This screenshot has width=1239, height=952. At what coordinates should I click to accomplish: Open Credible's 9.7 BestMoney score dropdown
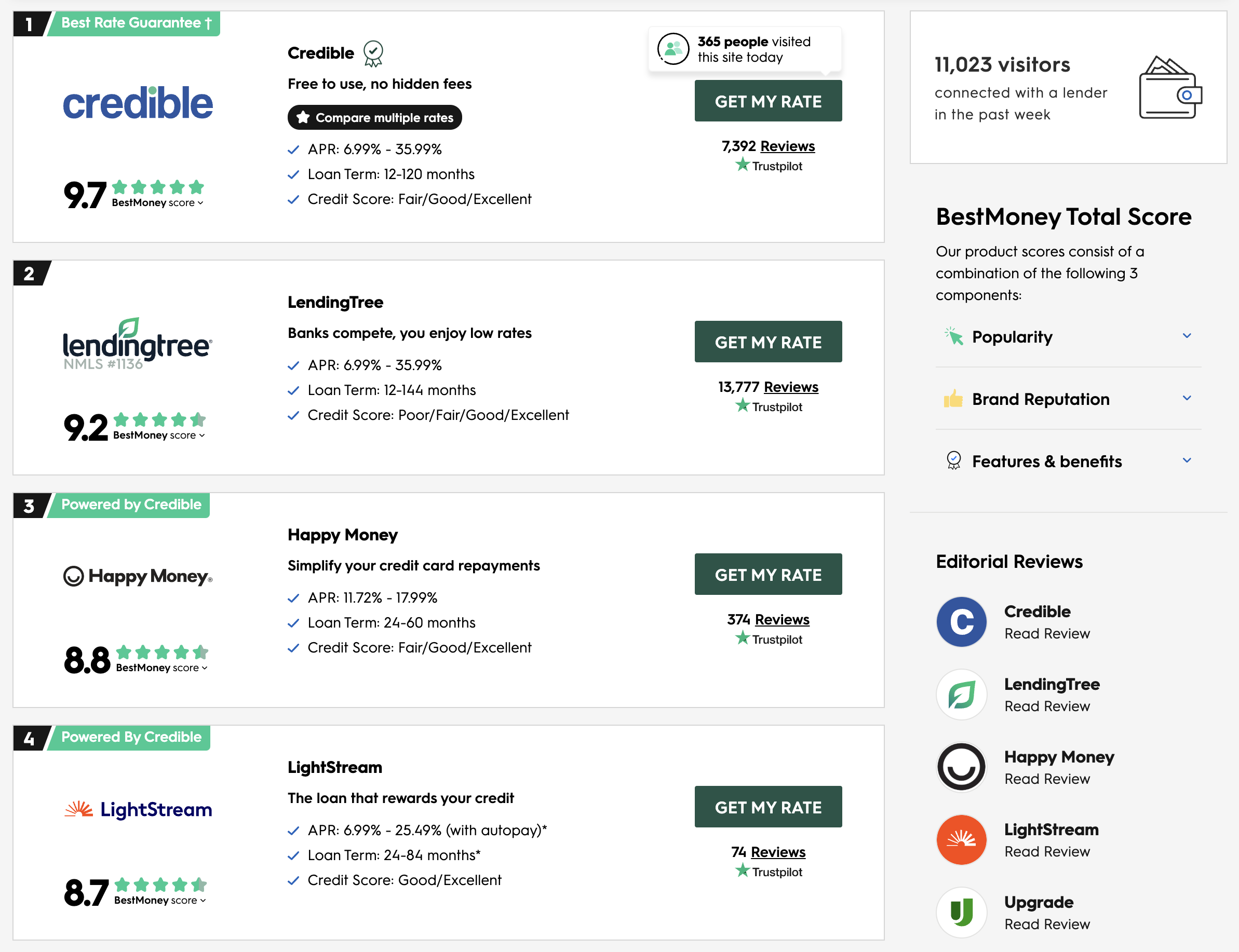157,203
